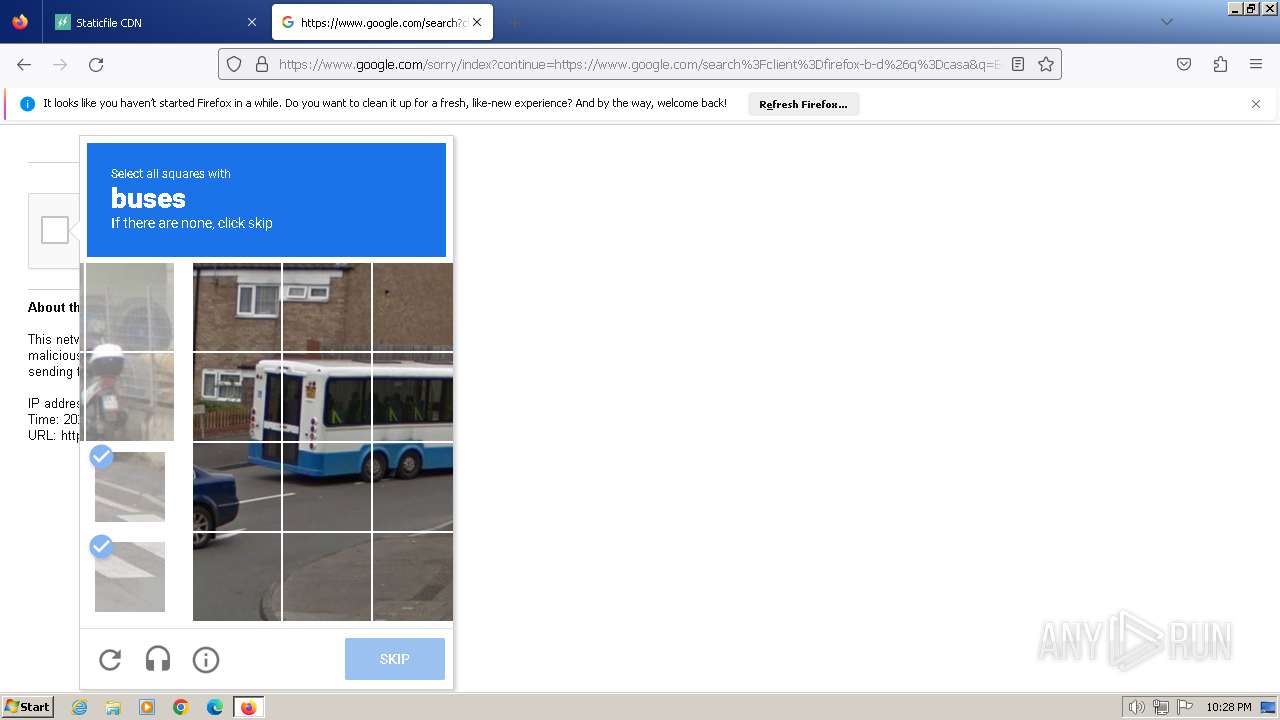
Task: Deselect the lower checked road tile
Action: pyautogui.click(x=130, y=577)
